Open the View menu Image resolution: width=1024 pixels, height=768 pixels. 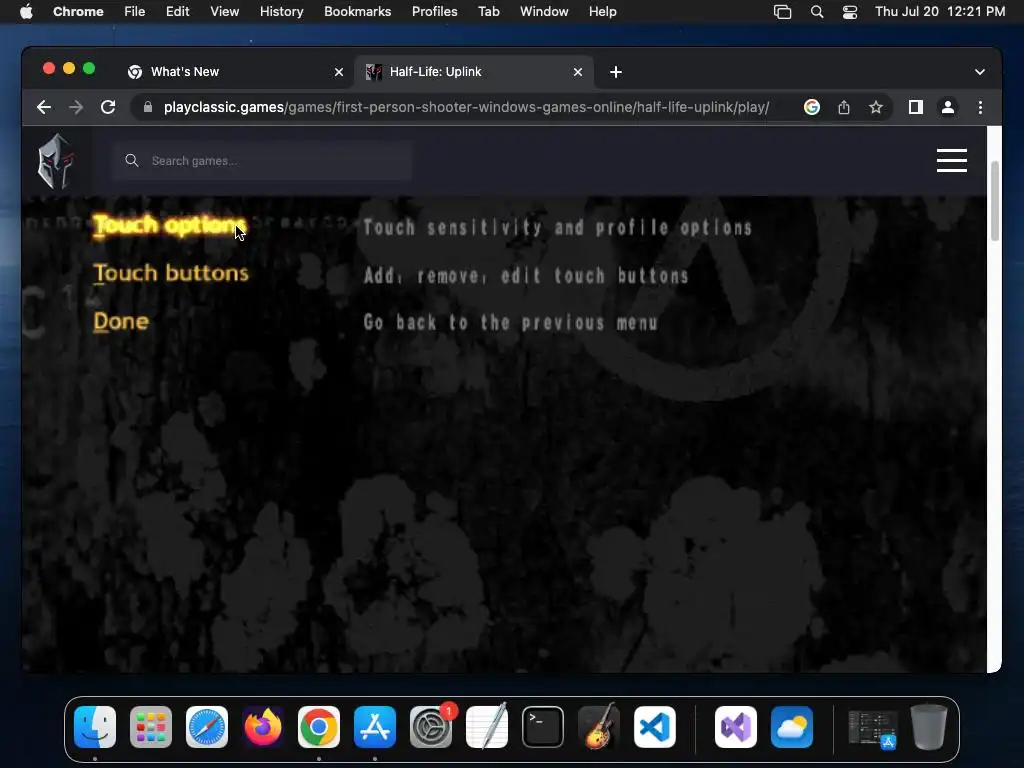click(x=225, y=12)
